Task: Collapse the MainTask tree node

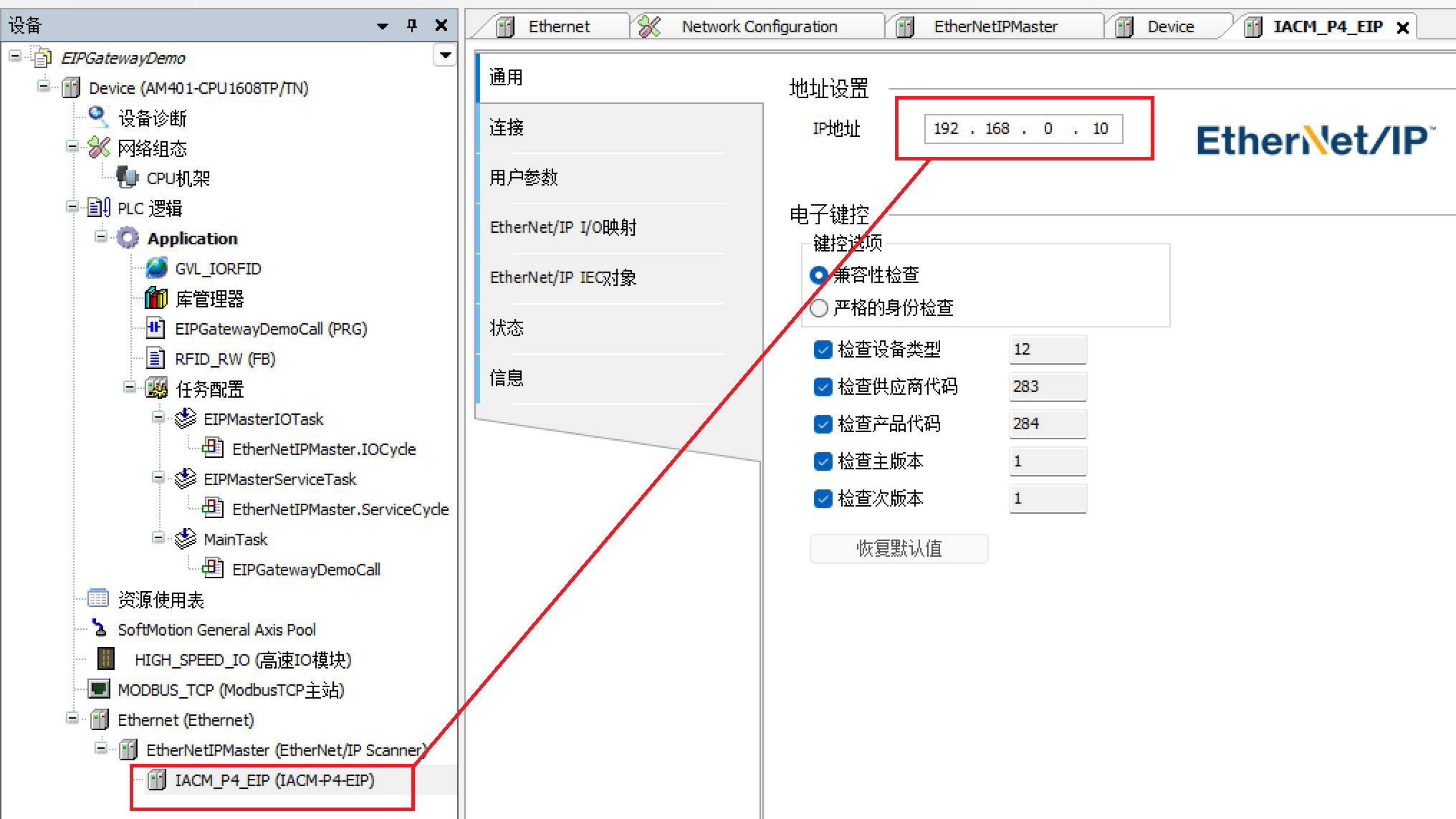Action: coord(158,539)
